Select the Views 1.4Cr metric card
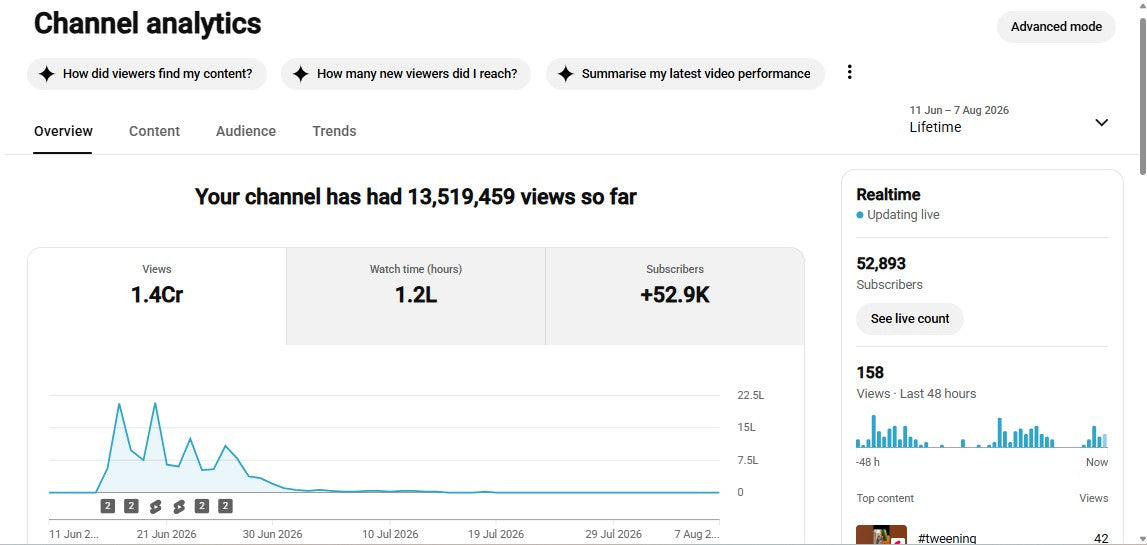The width and height of the screenshot is (1147, 545). (157, 296)
